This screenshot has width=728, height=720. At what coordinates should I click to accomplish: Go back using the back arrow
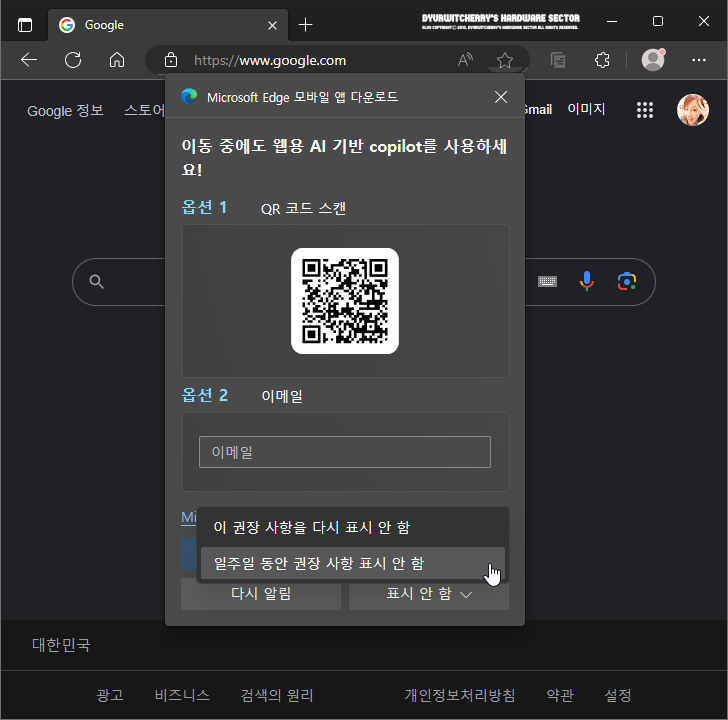pos(29,60)
